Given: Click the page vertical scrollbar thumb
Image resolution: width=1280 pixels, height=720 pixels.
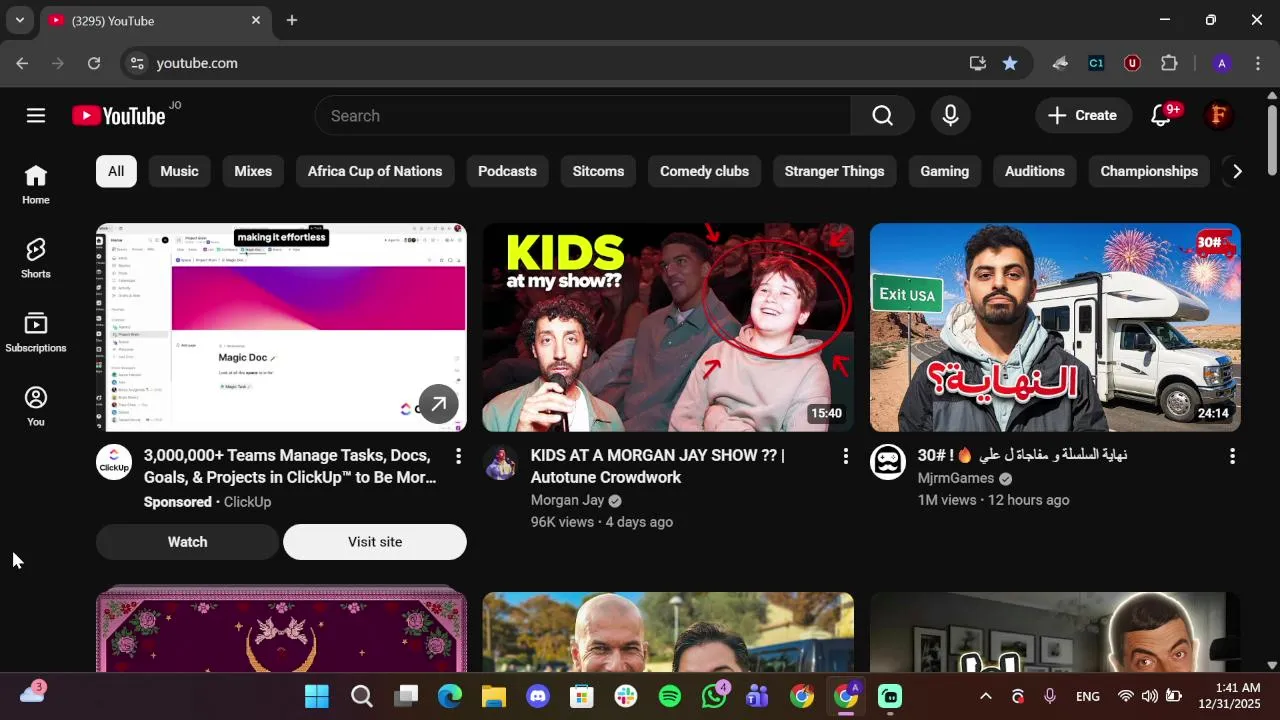Looking at the screenshot, I should (1272, 139).
